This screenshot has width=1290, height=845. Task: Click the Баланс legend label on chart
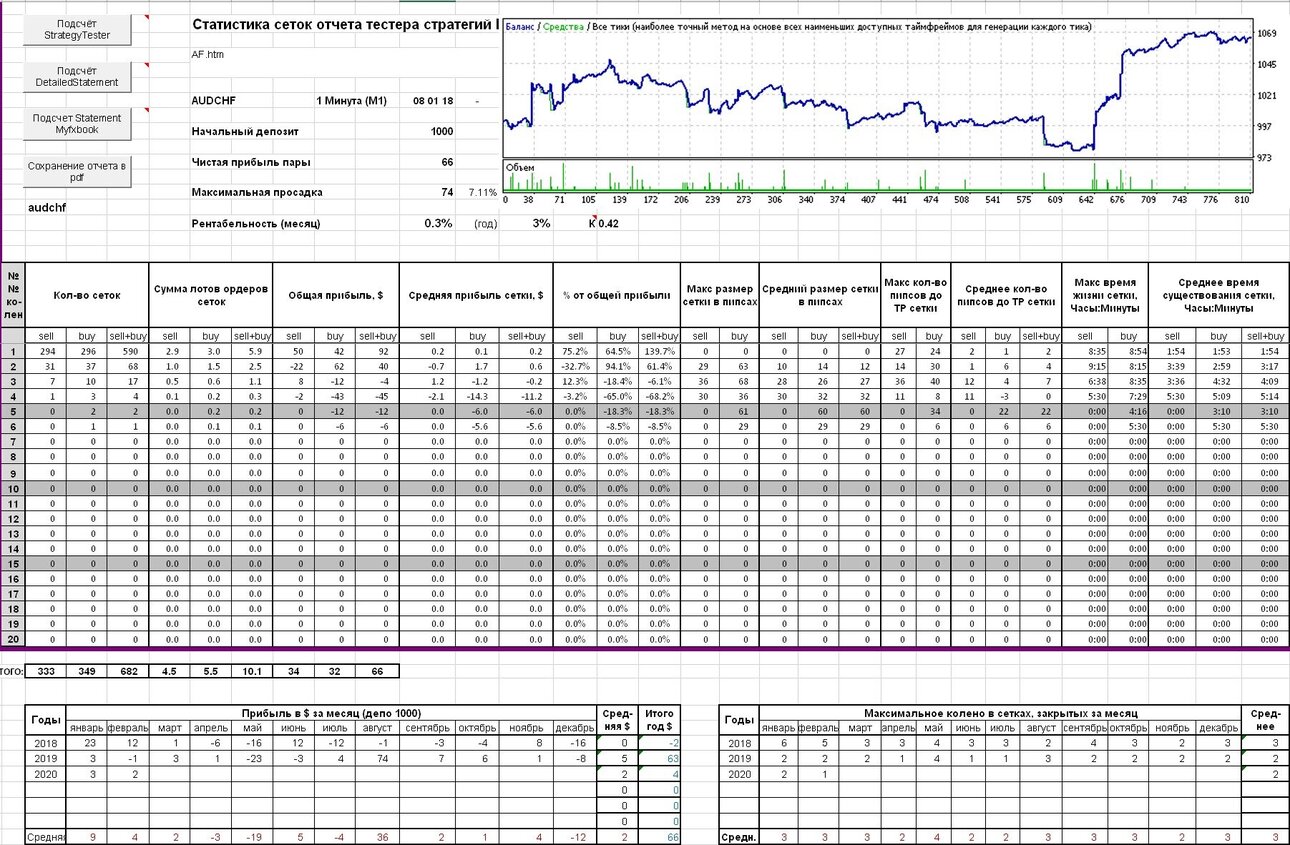tap(520, 26)
